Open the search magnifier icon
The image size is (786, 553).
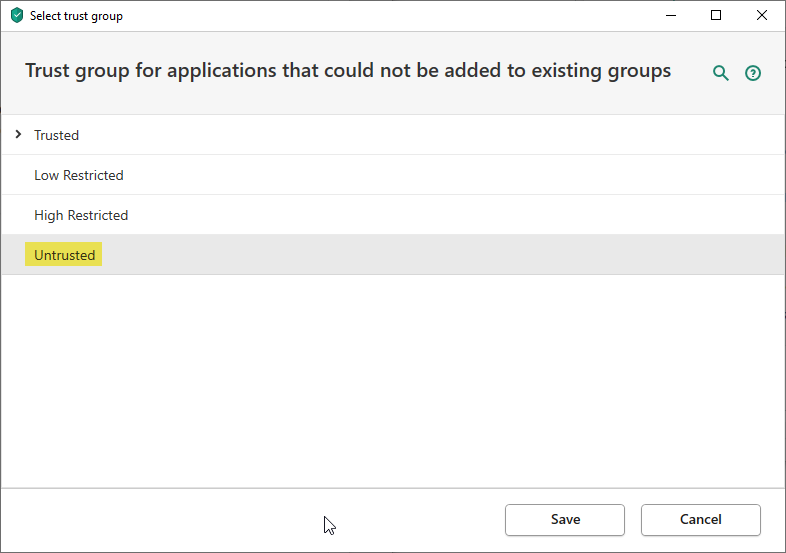point(720,73)
